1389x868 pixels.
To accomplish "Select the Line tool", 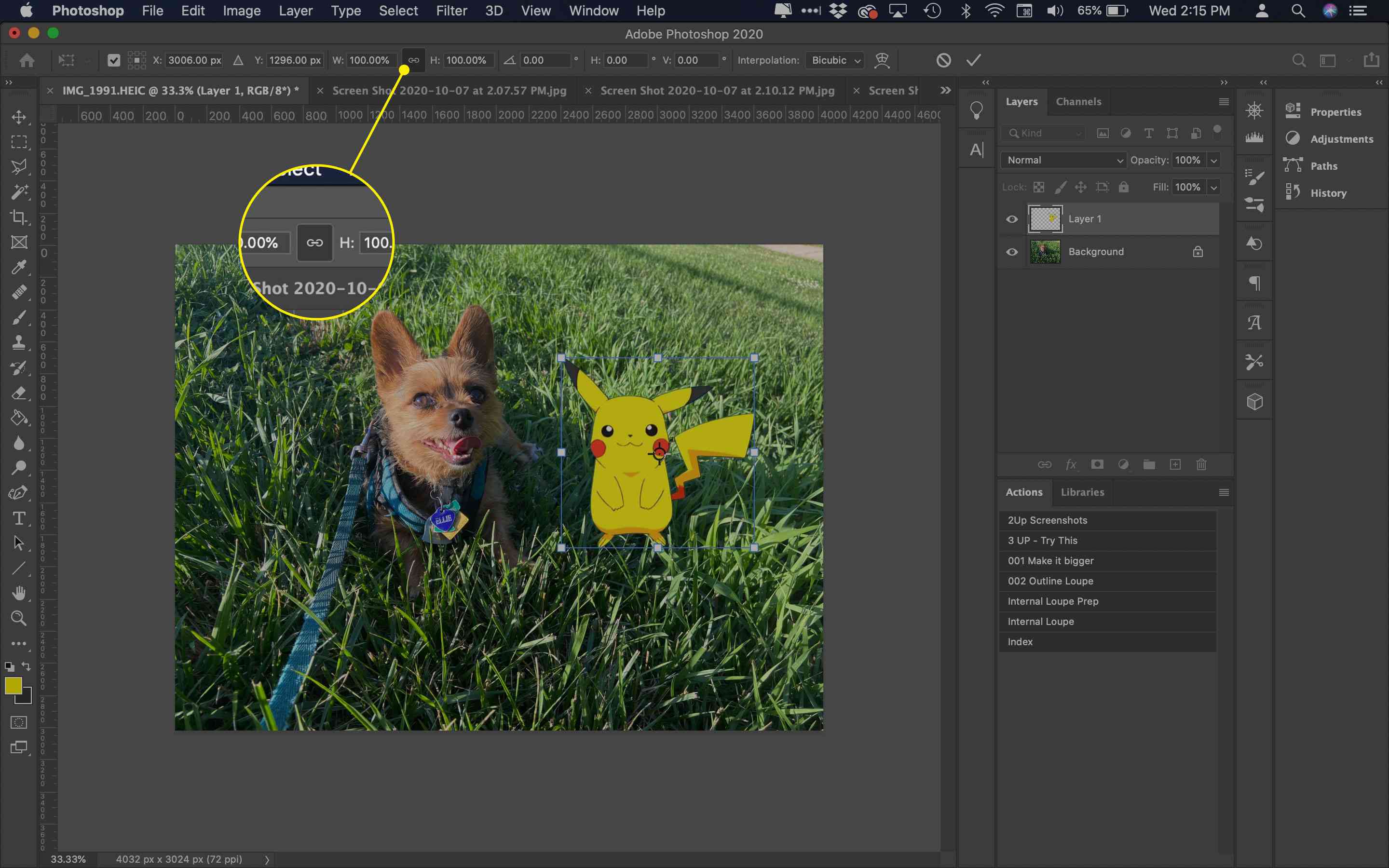I will [19, 569].
